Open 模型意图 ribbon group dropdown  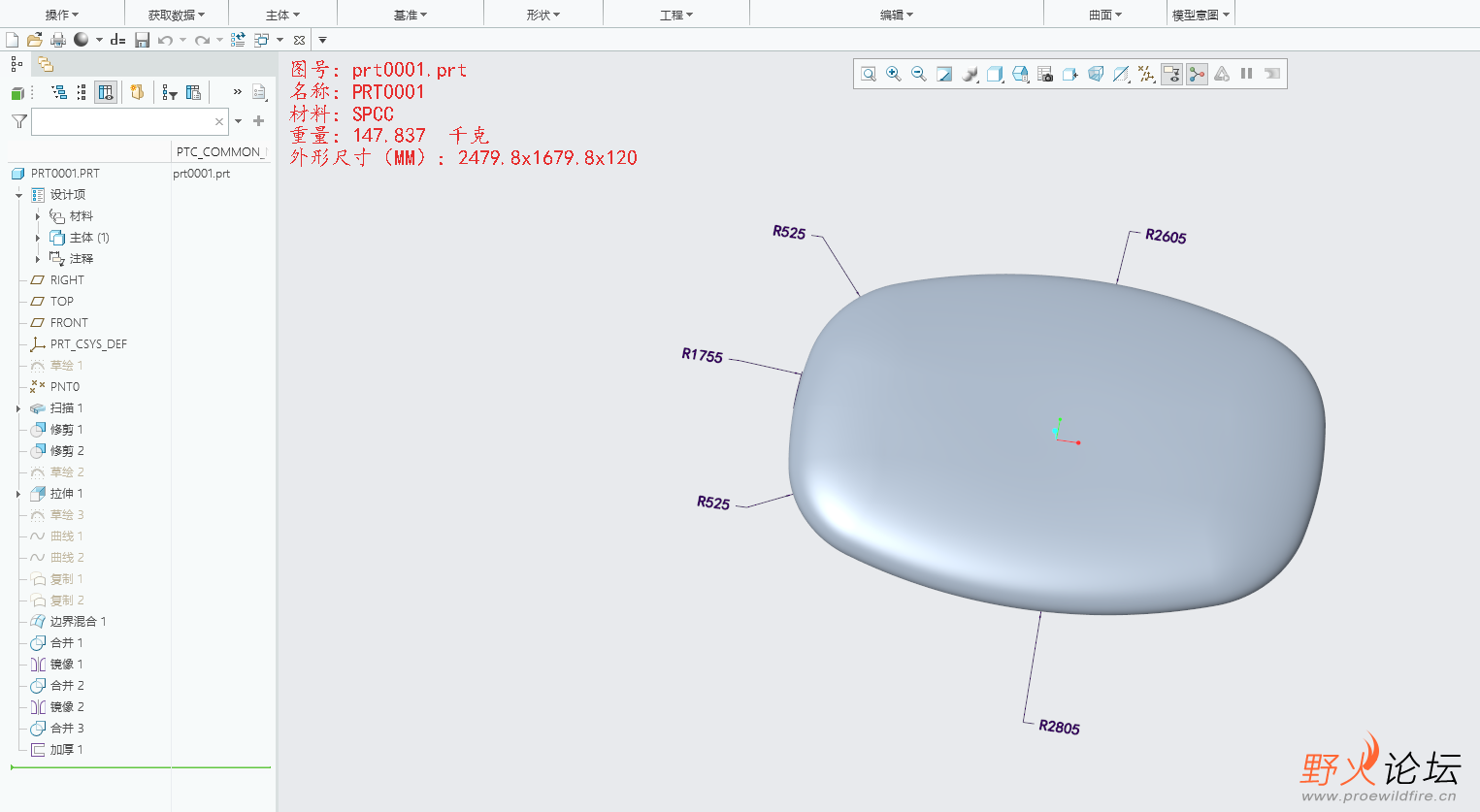1200,15
